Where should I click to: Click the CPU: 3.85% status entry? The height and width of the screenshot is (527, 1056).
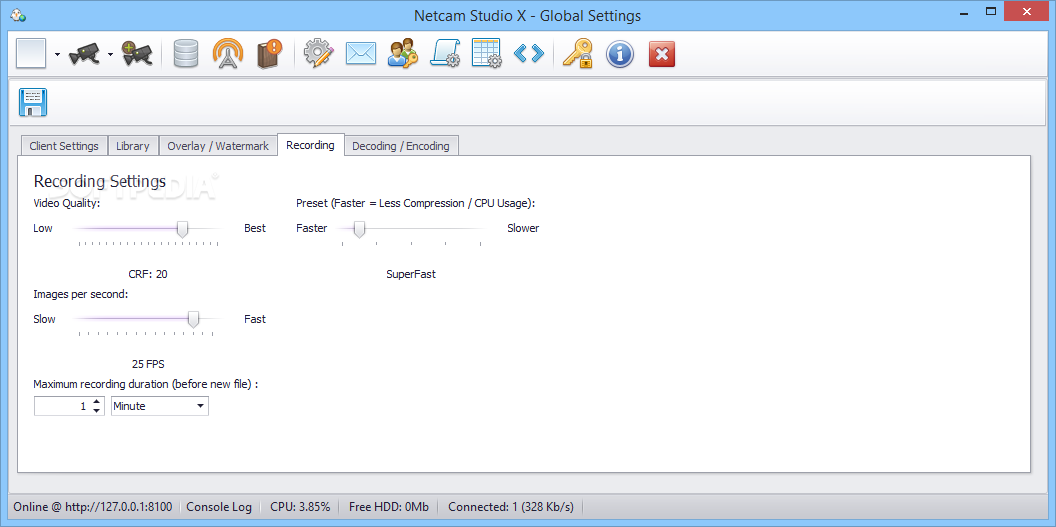[x=300, y=507]
